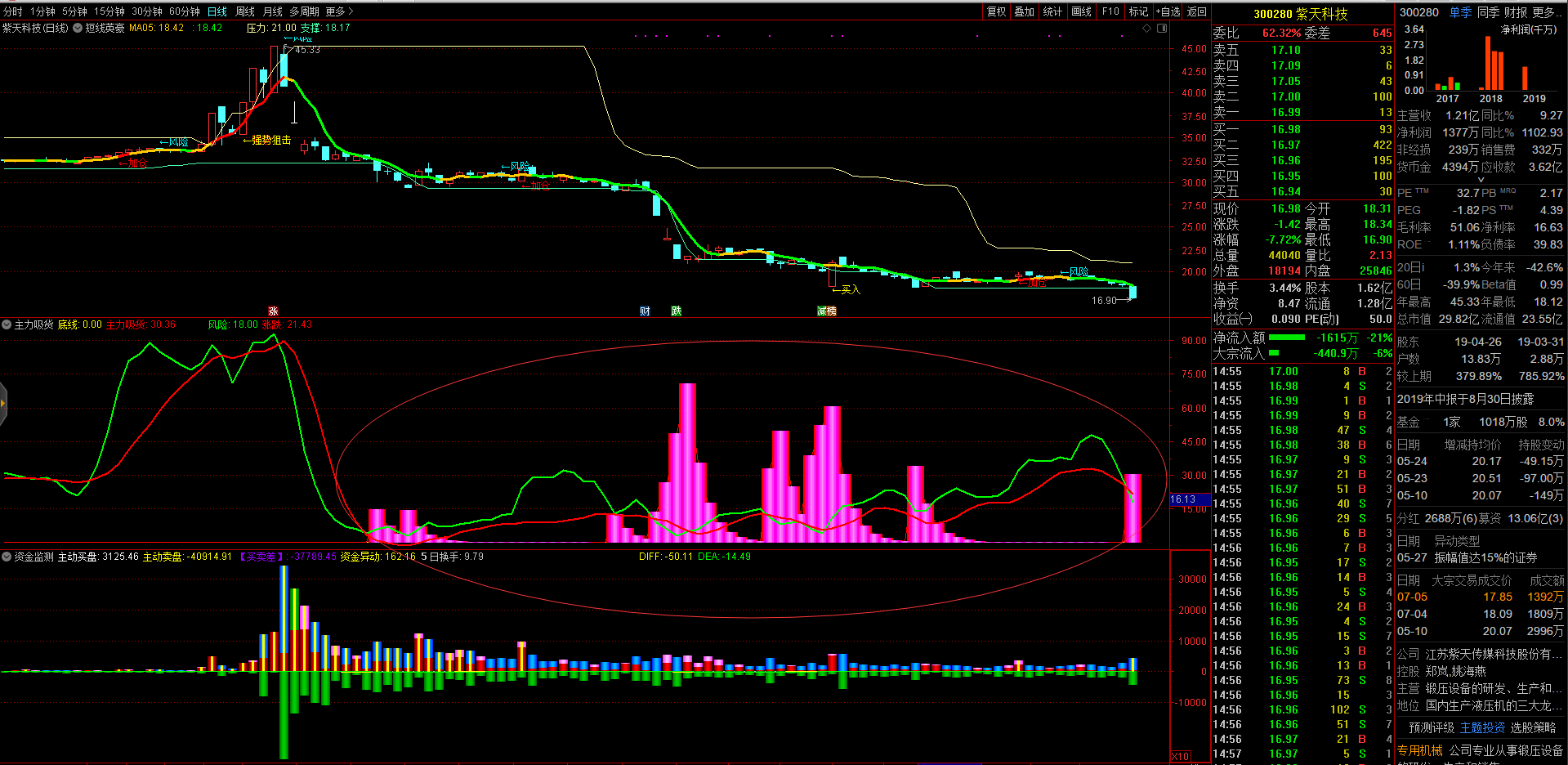This screenshot has height=765, width=1568.
Task: Expand the 更多 financial options
Action: [x=1548, y=12]
